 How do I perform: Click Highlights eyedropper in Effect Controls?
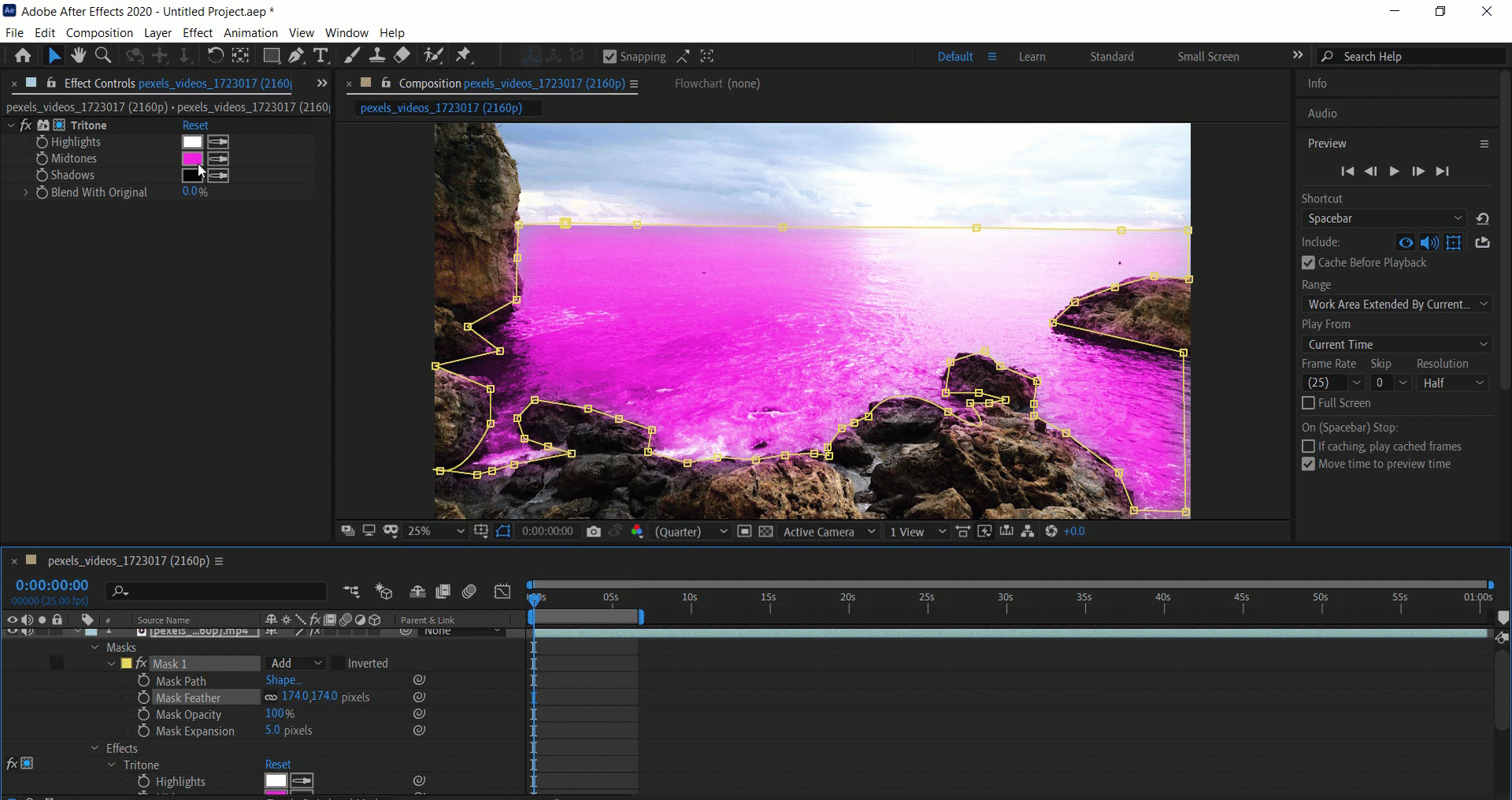coord(218,142)
